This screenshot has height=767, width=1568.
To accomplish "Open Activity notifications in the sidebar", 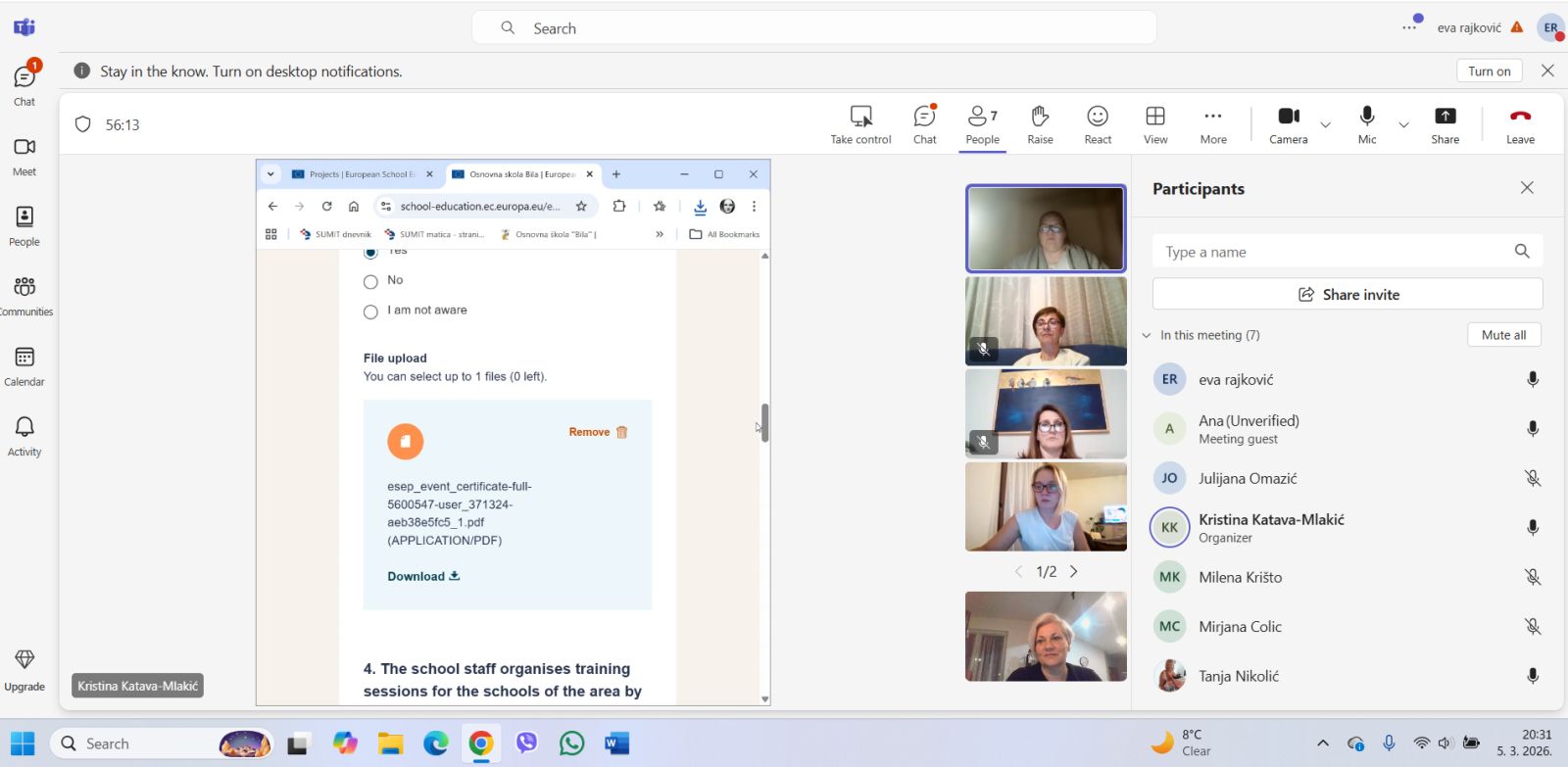I will click(x=24, y=435).
